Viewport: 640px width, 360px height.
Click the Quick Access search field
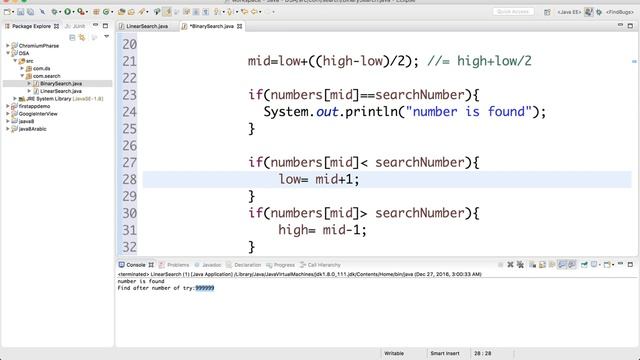[x=513, y=12]
